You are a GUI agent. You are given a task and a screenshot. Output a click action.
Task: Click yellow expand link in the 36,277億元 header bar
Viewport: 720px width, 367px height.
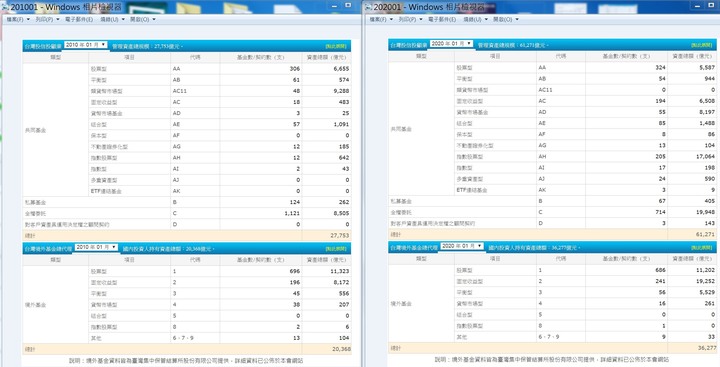702,248
